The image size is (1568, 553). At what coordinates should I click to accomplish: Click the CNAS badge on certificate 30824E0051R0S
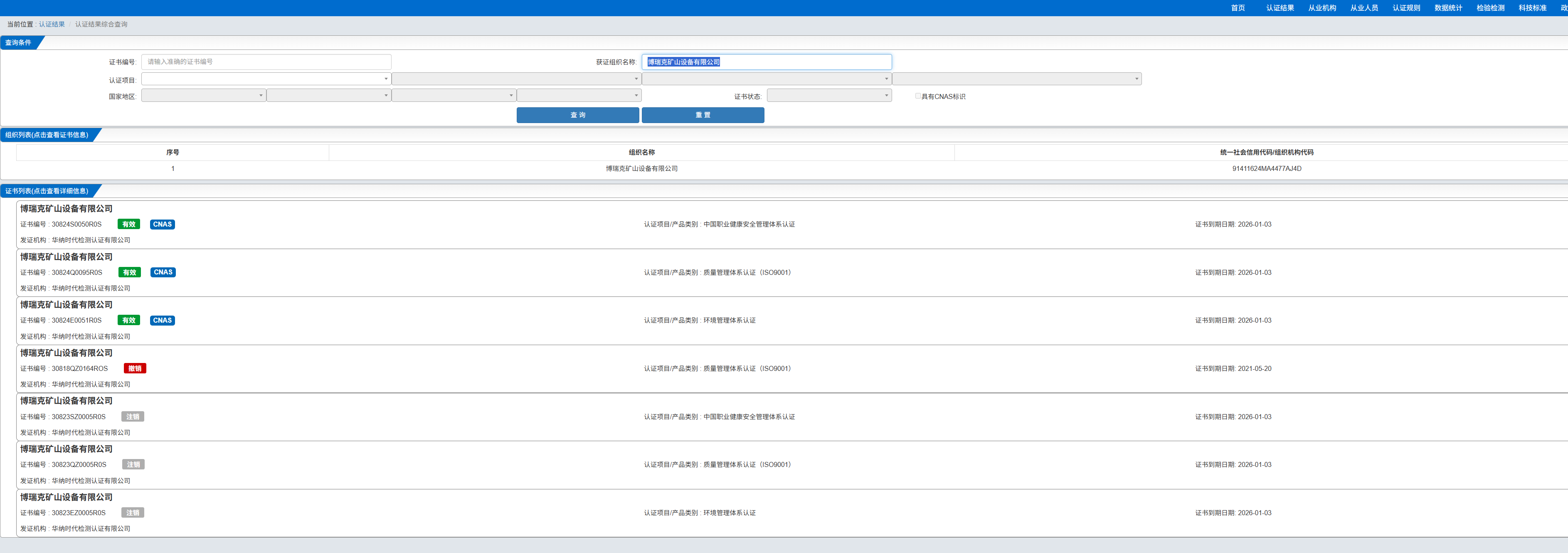[x=163, y=320]
